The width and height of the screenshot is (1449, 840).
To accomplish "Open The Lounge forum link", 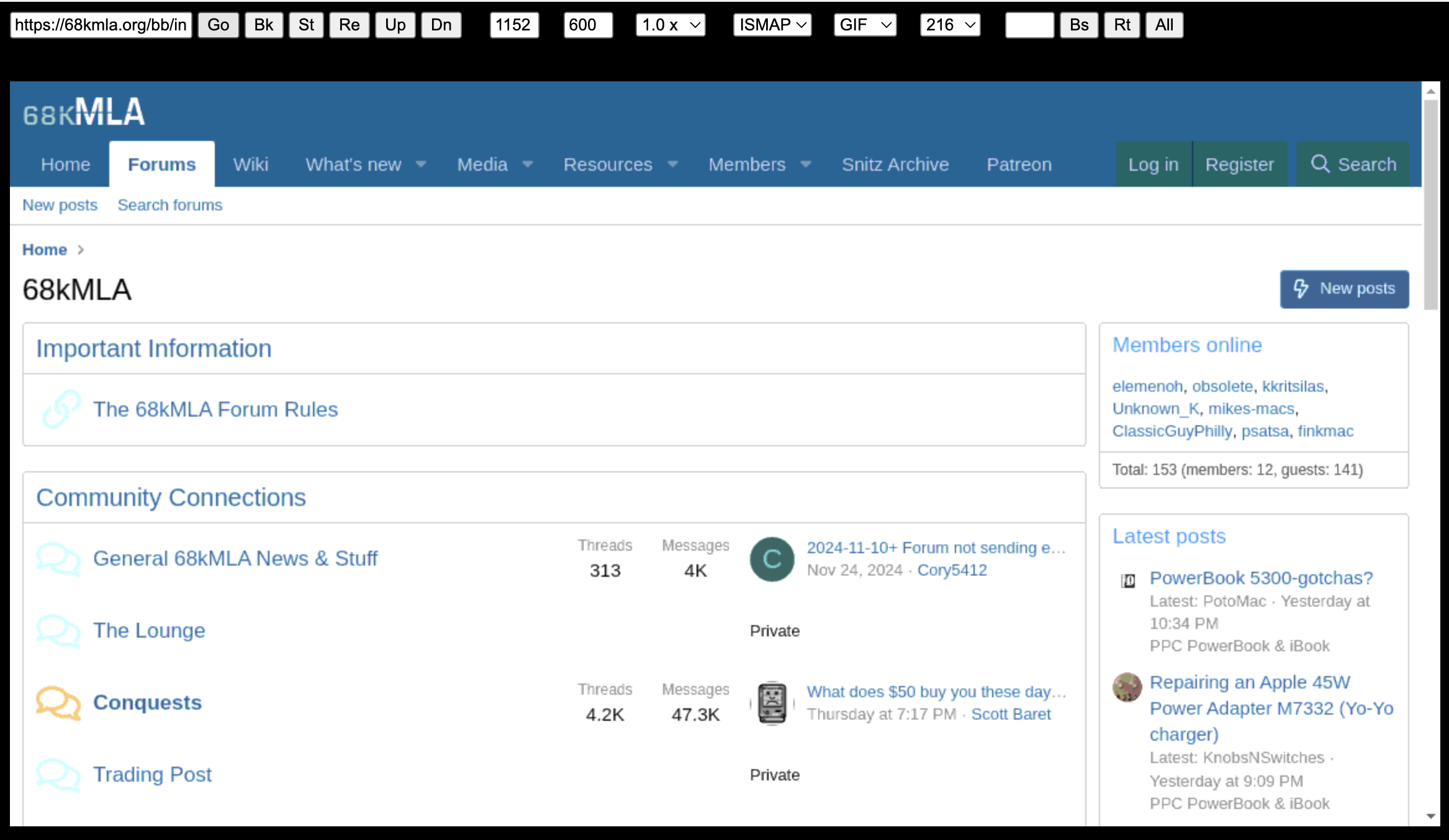I will pyautogui.click(x=149, y=631).
